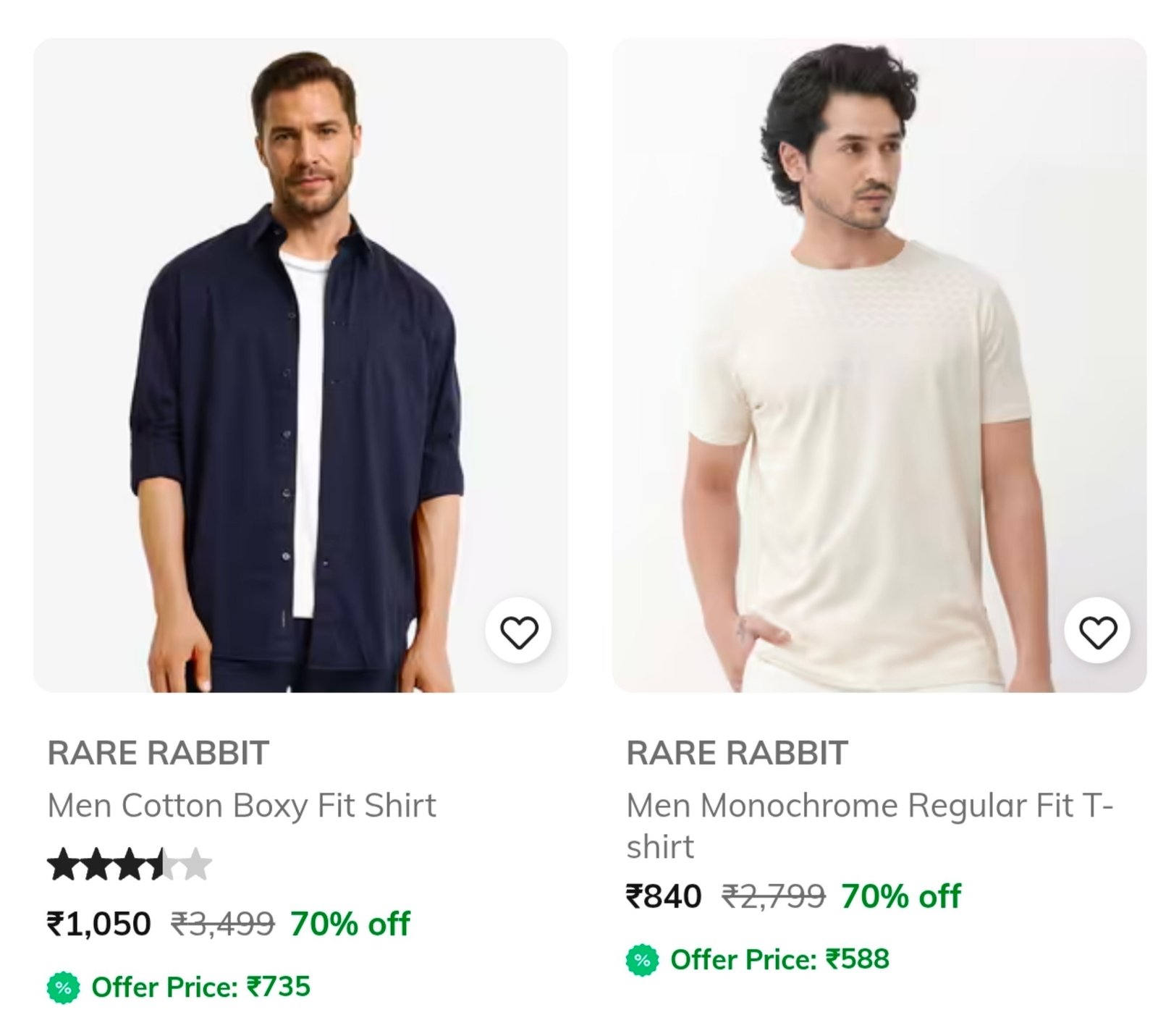The width and height of the screenshot is (1158, 1036).
Task: Open the navy boxy fit shirt photo
Action: pos(300,366)
